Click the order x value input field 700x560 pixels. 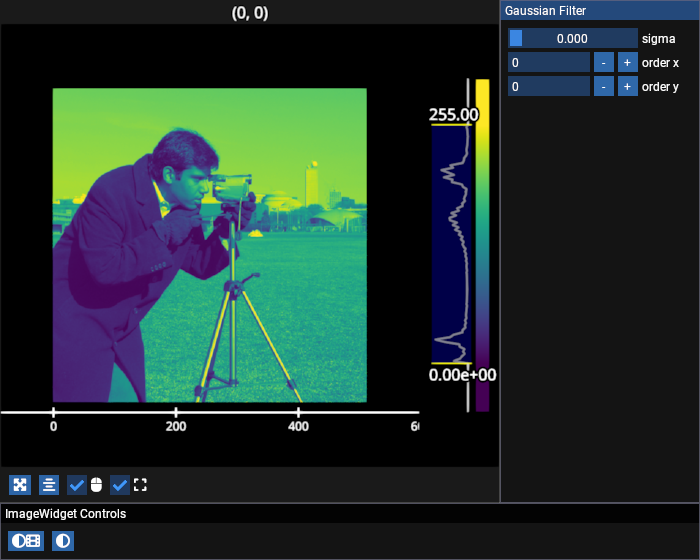click(x=549, y=63)
